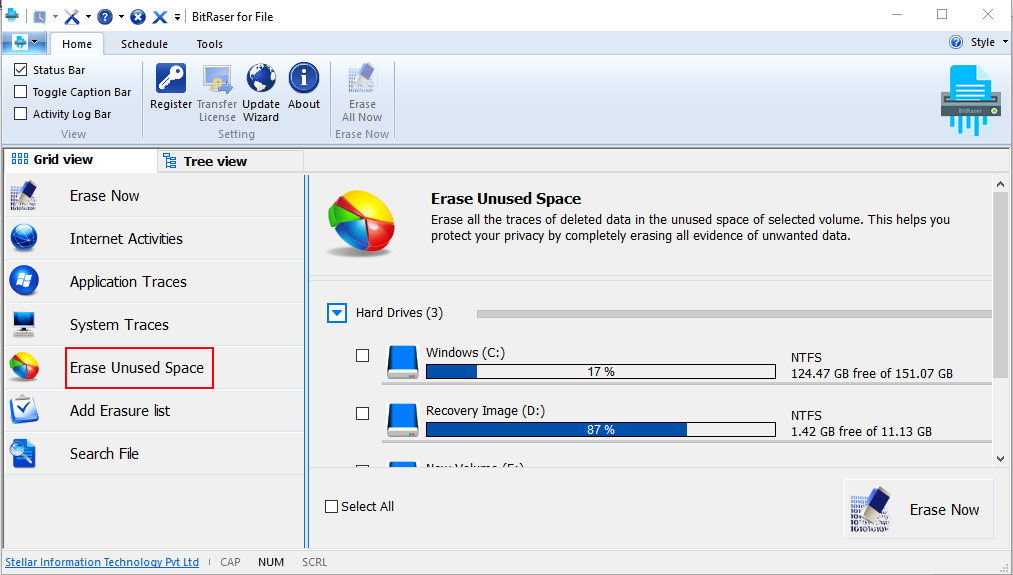The image size is (1013, 575).
Task: Select System Traces label in sidebar
Action: click(119, 324)
